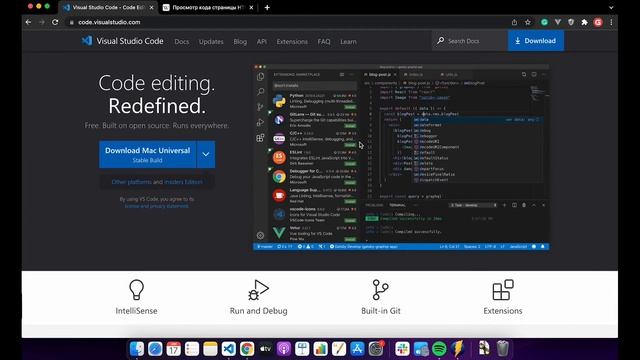Open Slack from the dock

point(402,349)
